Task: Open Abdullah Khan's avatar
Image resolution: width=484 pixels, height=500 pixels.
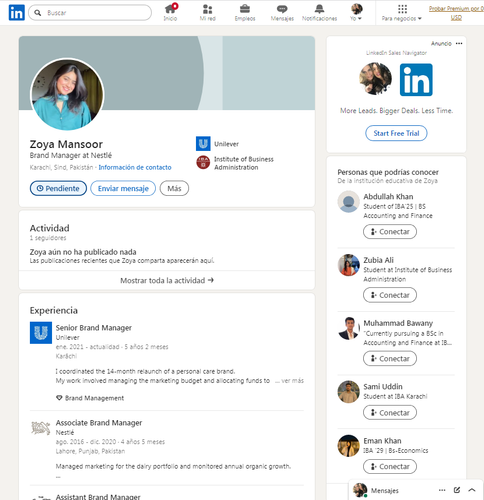Action: [x=349, y=202]
